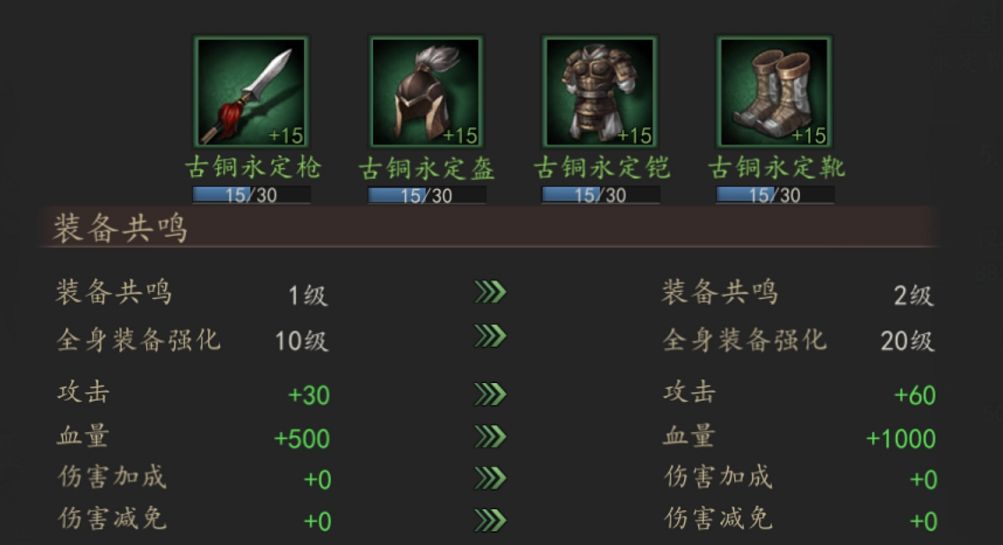Click the 15/30 progress bar under 古铜永定盔
Viewport: 1003px width, 545px height.
click(x=427, y=194)
